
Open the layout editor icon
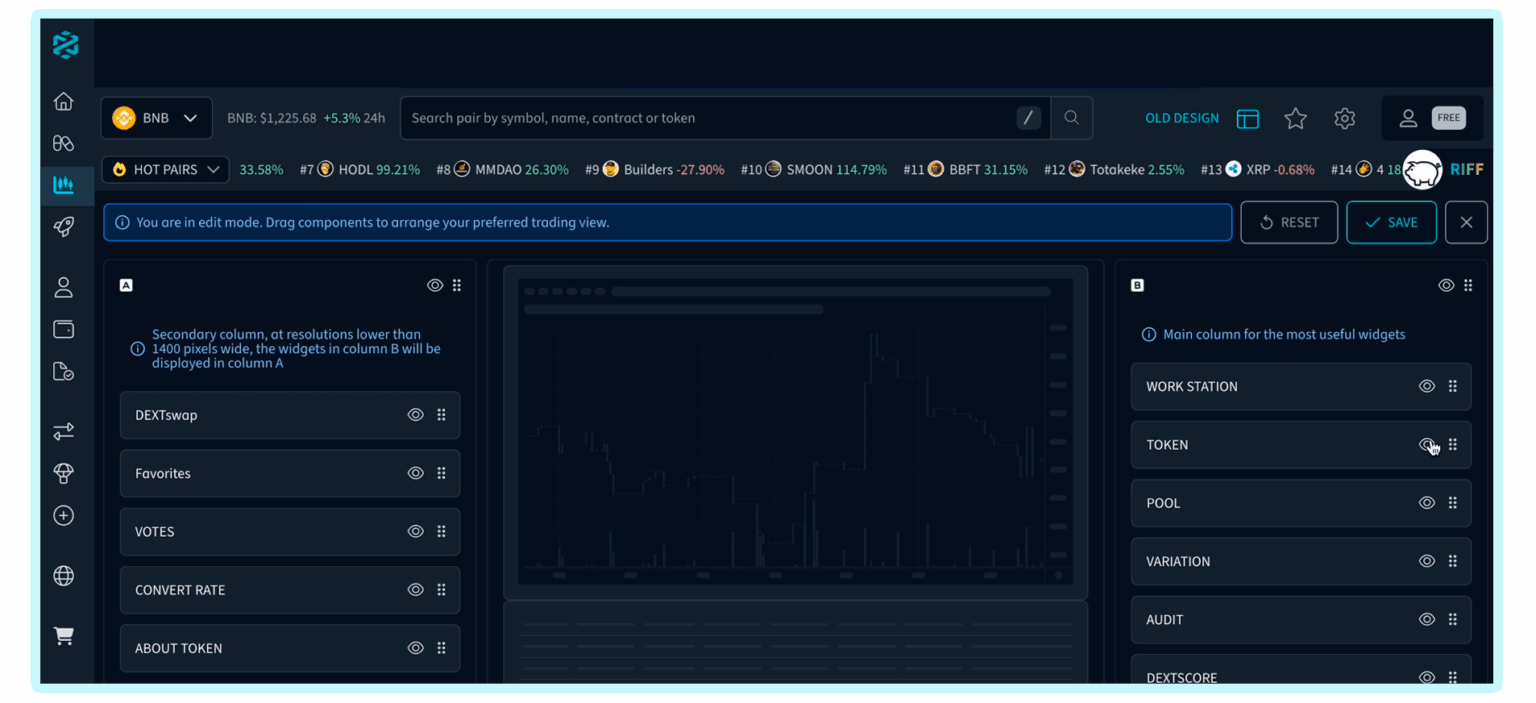click(x=1247, y=118)
